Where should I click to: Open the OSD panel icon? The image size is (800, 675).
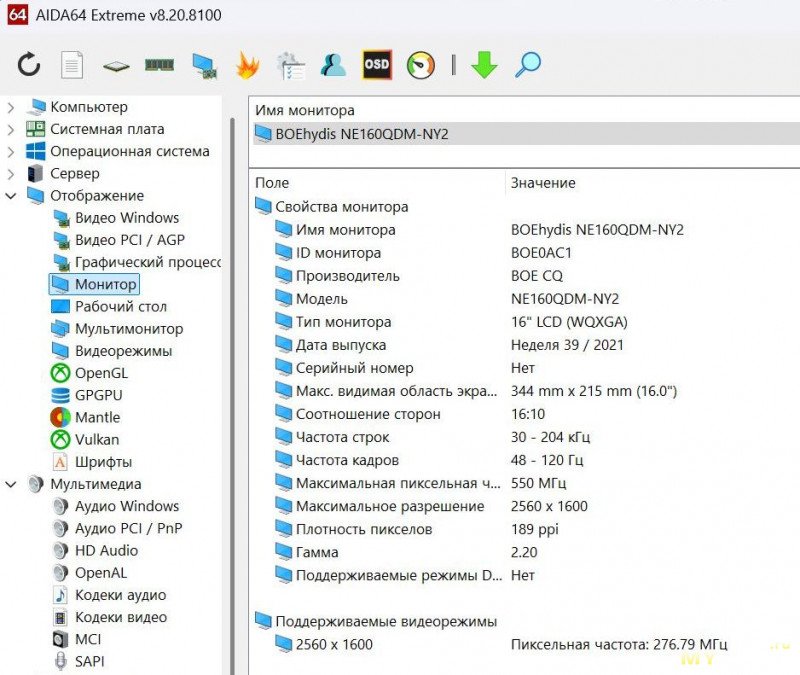(x=377, y=65)
